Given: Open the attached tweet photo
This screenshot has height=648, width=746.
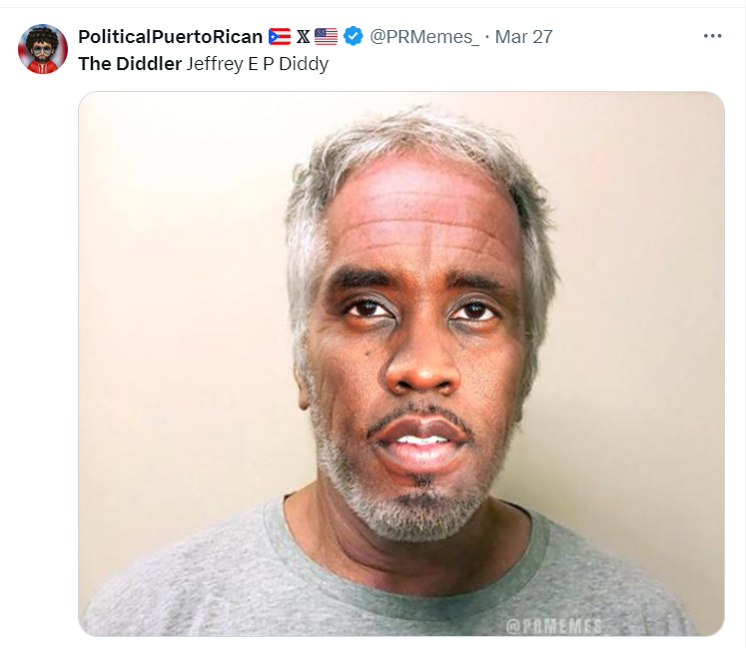Looking at the screenshot, I should (x=401, y=363).
